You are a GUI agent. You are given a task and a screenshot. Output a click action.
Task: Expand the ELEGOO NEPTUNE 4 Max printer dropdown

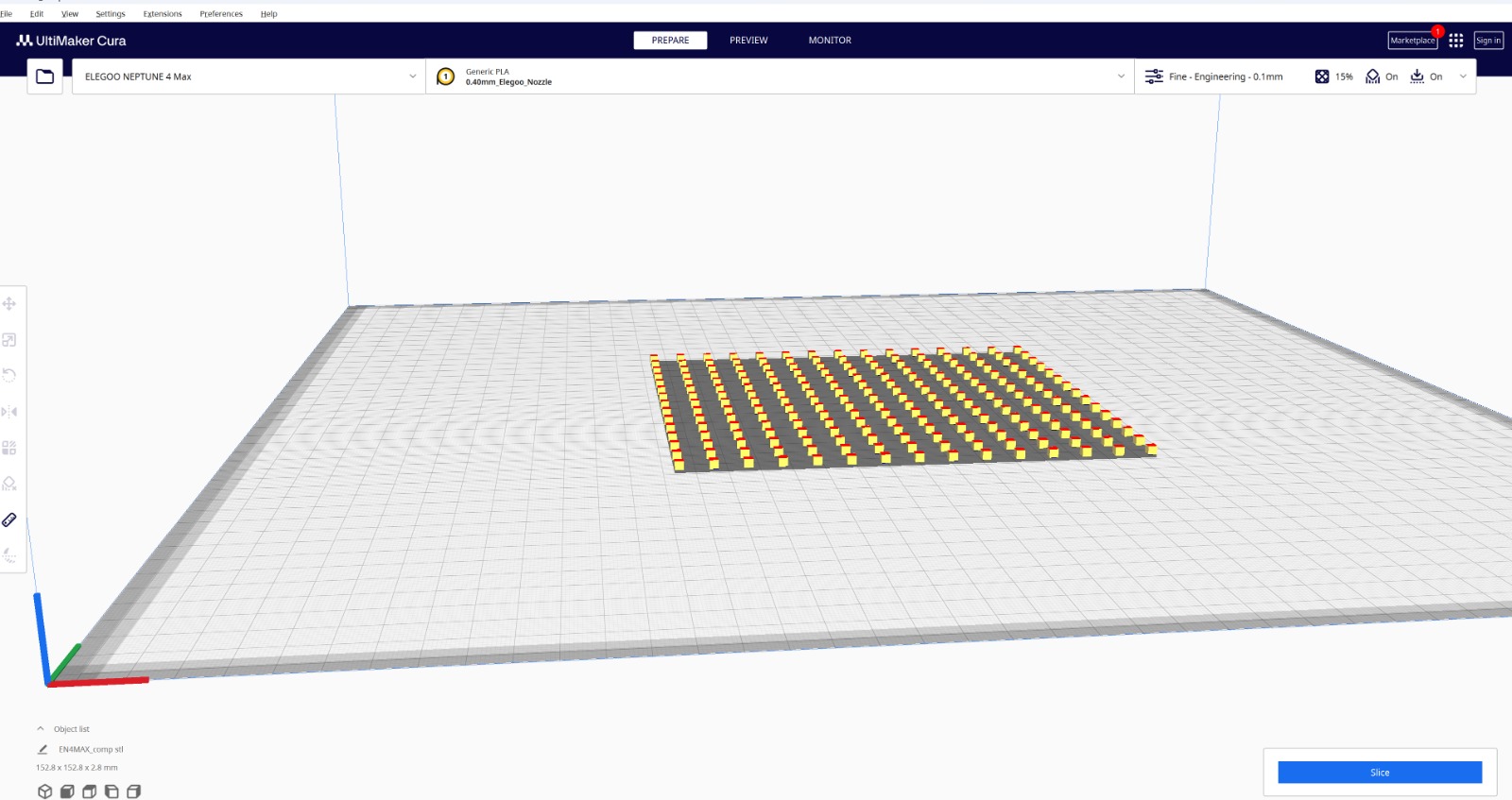[x=249, y=77]
